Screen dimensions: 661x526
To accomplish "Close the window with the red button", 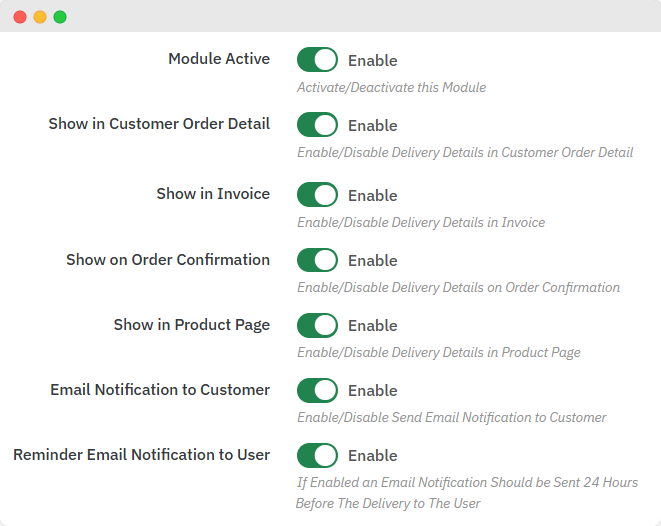I will click(x=20, y=17).
